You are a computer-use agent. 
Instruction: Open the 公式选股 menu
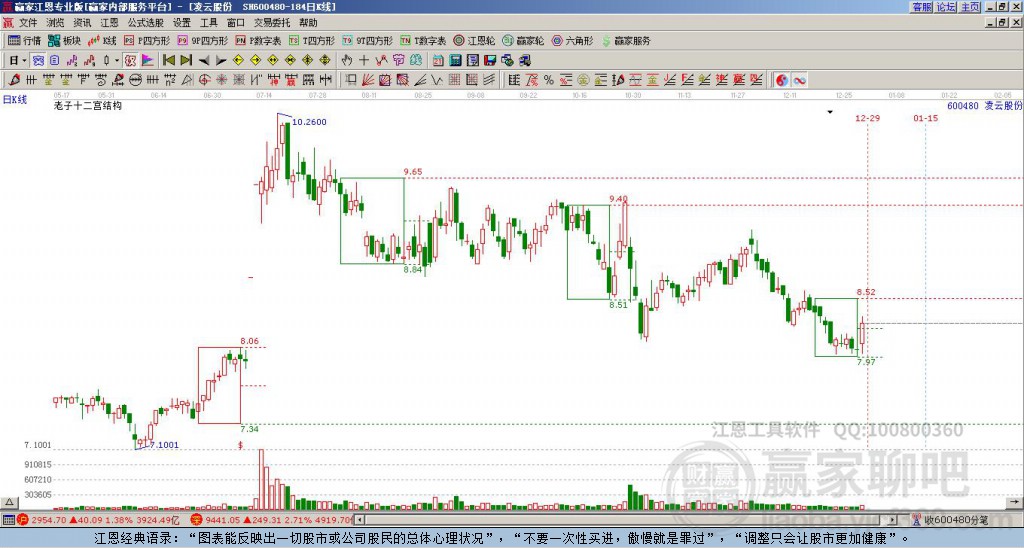[x=146, y=23]
